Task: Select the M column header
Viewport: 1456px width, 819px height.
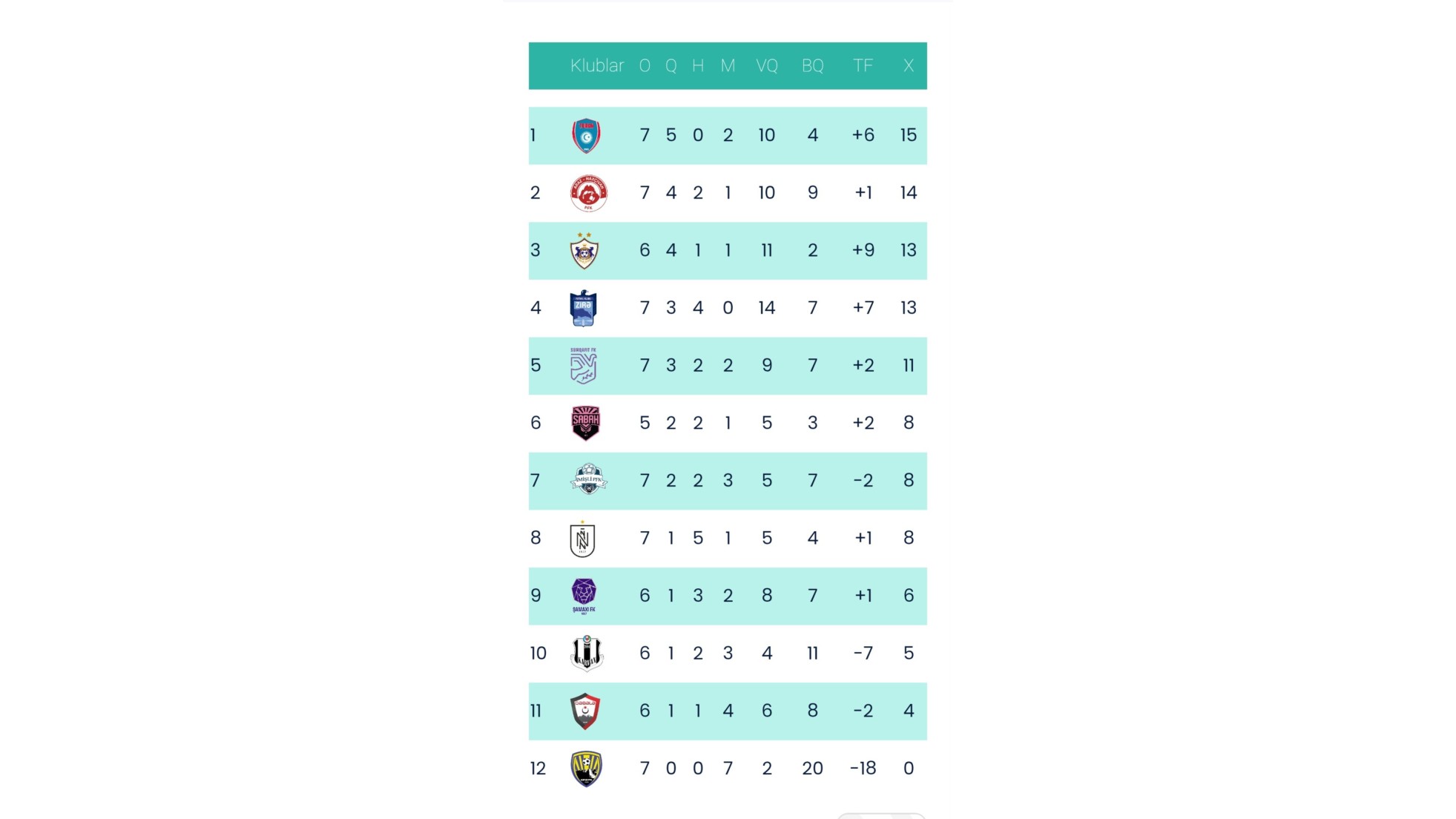Action: [x=728, y=65]
